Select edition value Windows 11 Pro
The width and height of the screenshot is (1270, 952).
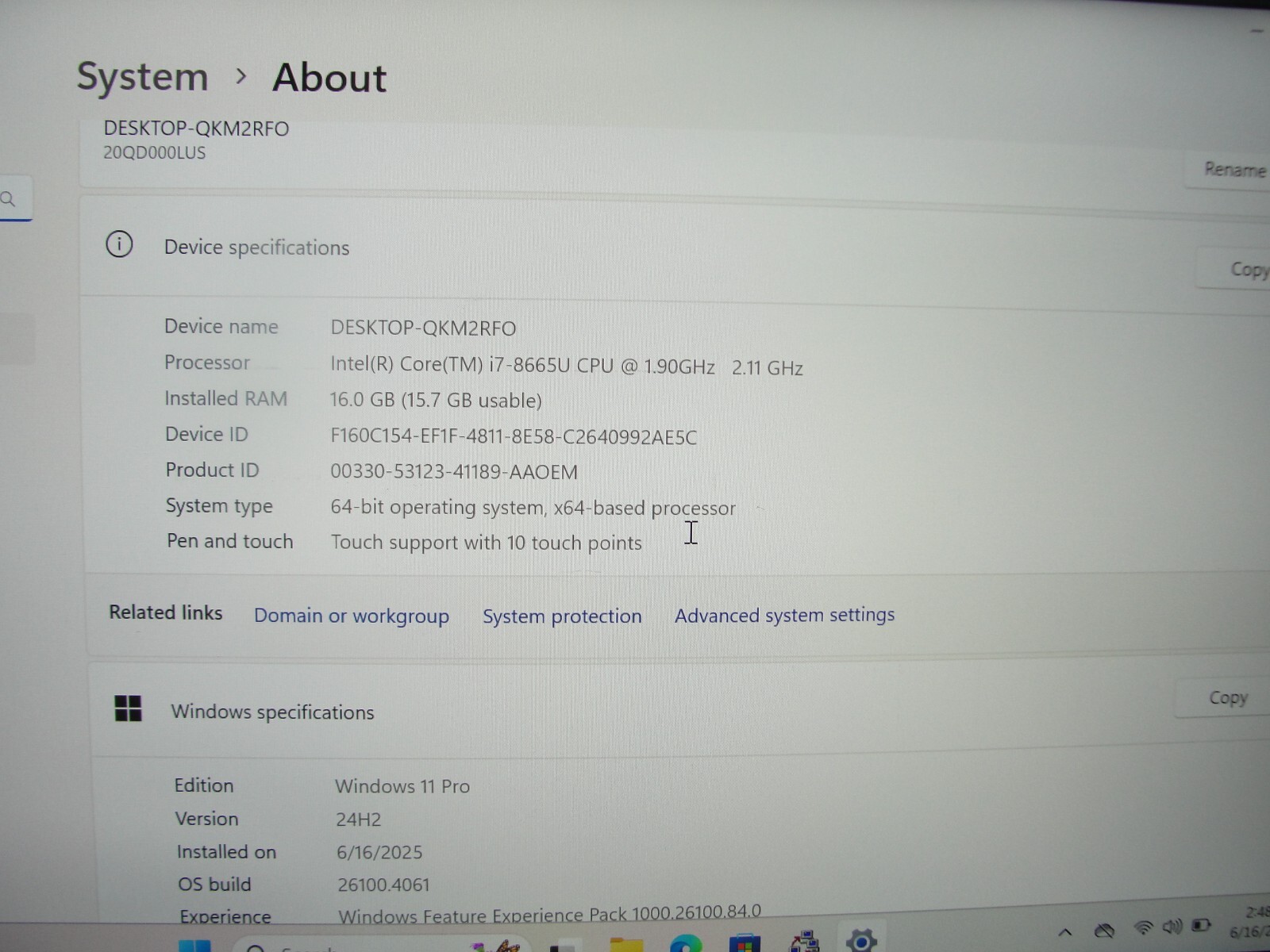tap(402, 786)
